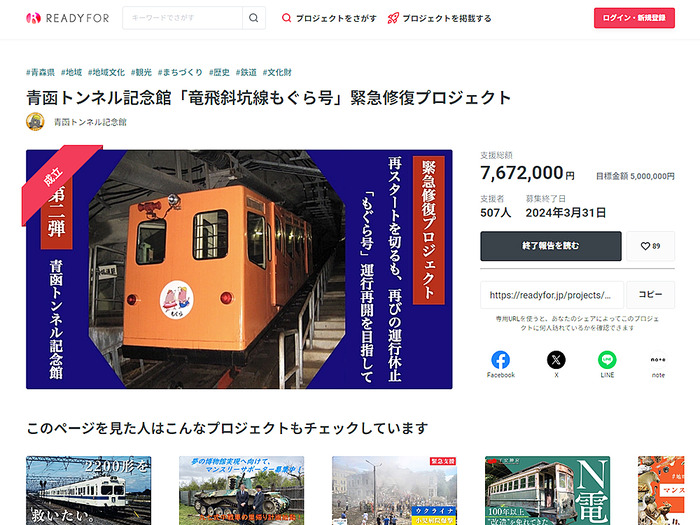The height and width of the screenshot is (525, 700).
Task: Focus the keyword search field
Action: click(x=183, y=18)
